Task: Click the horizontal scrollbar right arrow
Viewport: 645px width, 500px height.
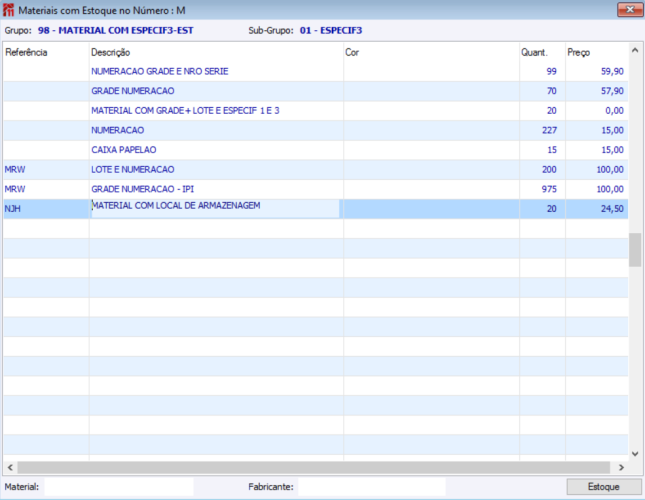Action: tap(621, 467)
